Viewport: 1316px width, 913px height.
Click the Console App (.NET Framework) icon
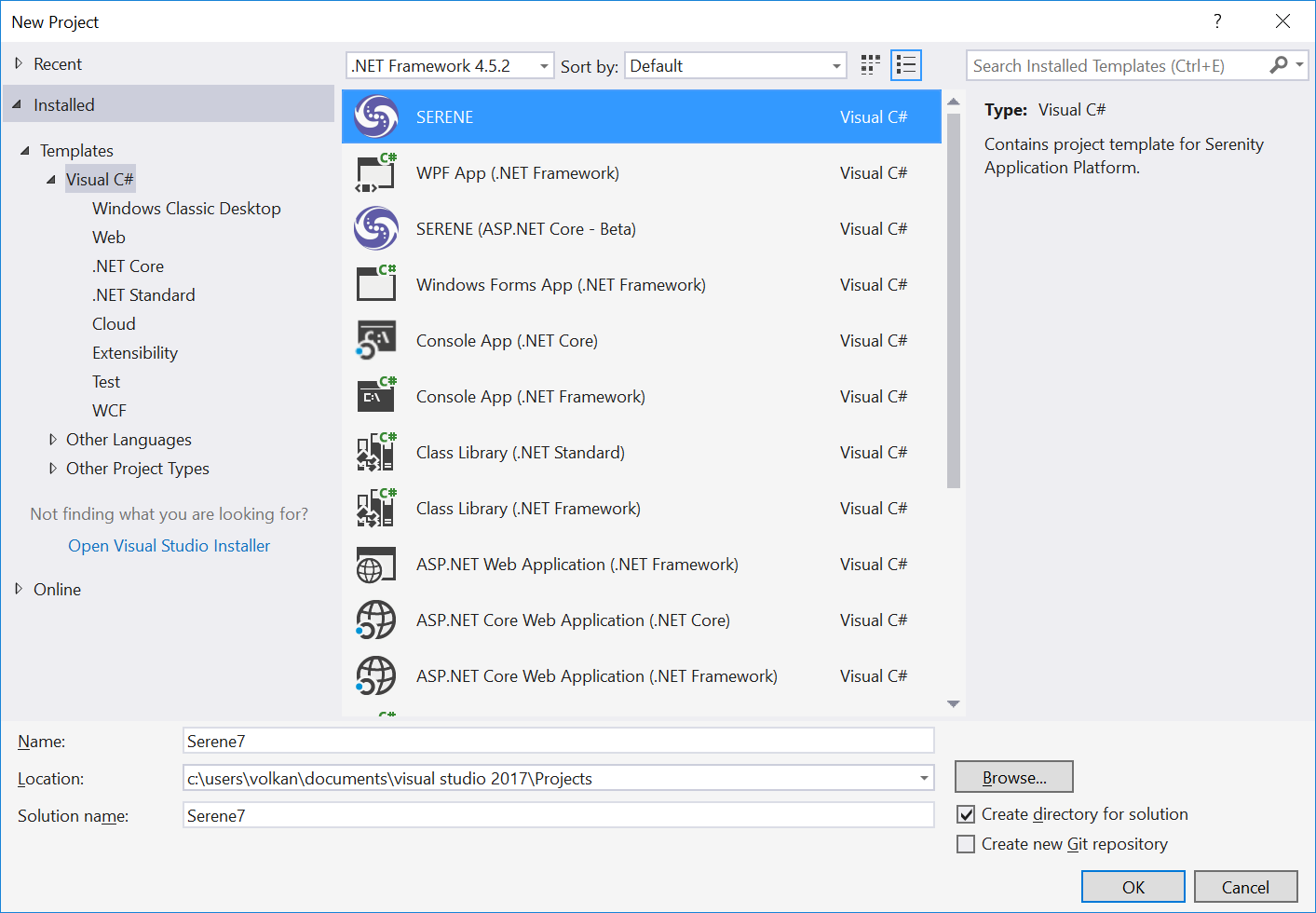coord(376,397)
